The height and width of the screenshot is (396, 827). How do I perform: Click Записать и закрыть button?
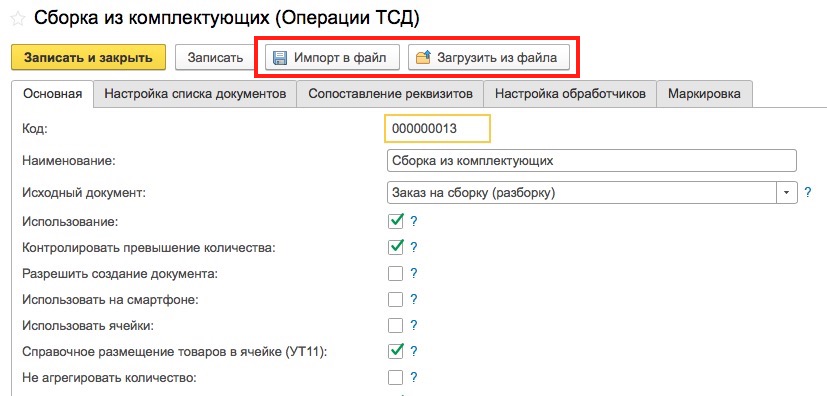coord(89,57)
